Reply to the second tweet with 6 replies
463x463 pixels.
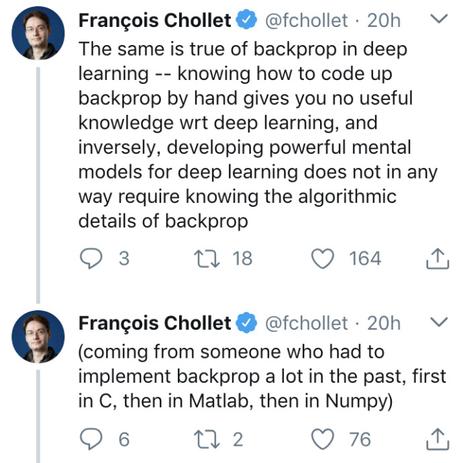(91, 439)
